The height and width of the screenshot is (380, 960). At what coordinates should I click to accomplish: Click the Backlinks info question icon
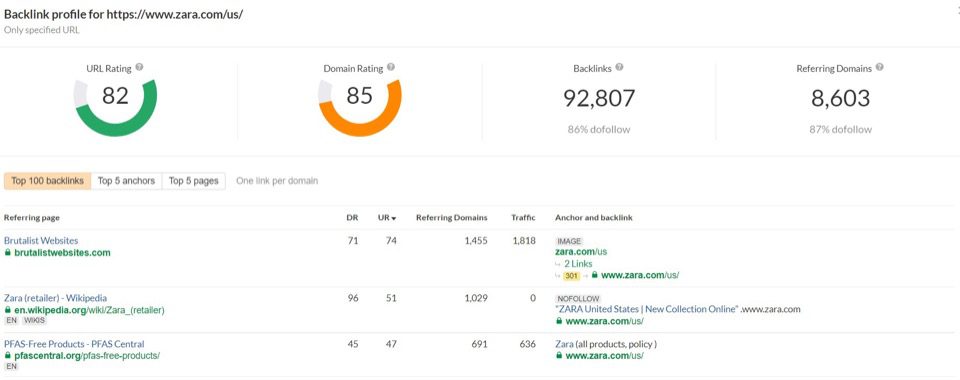pos(619,67)
